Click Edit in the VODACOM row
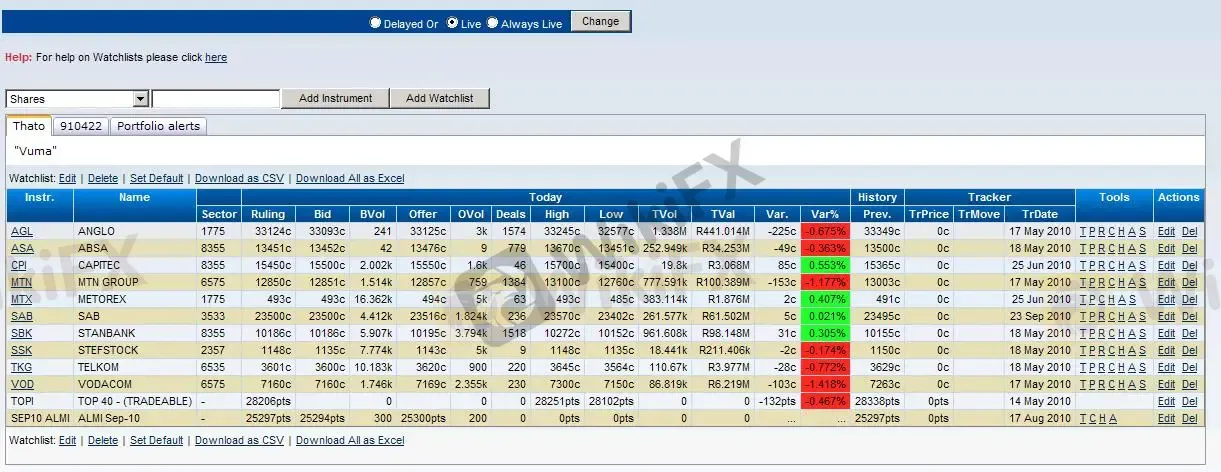This screenshot has width=1221, height=472. coord(1166,384)
